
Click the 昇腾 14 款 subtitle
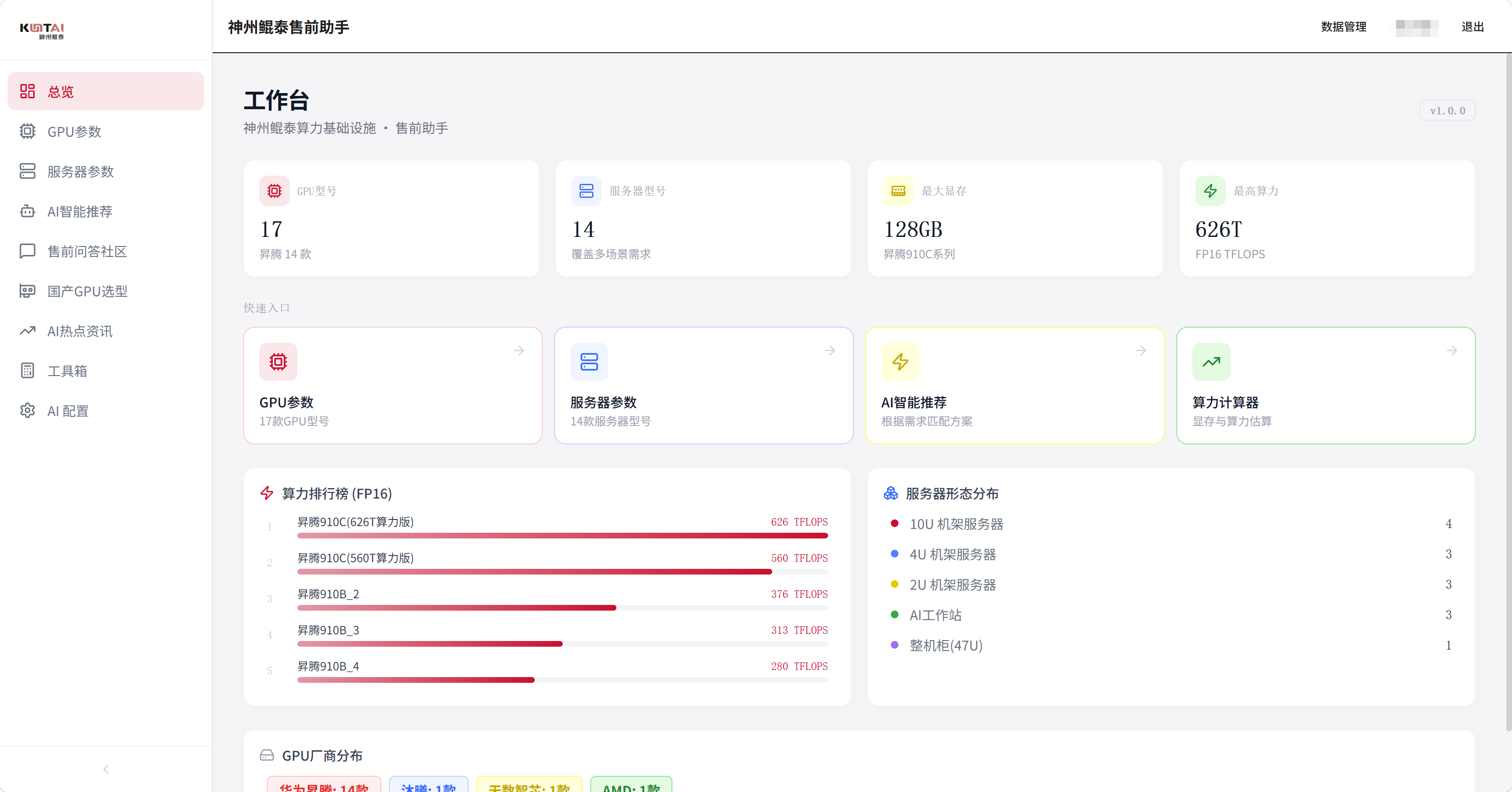[x=285, y=254]
